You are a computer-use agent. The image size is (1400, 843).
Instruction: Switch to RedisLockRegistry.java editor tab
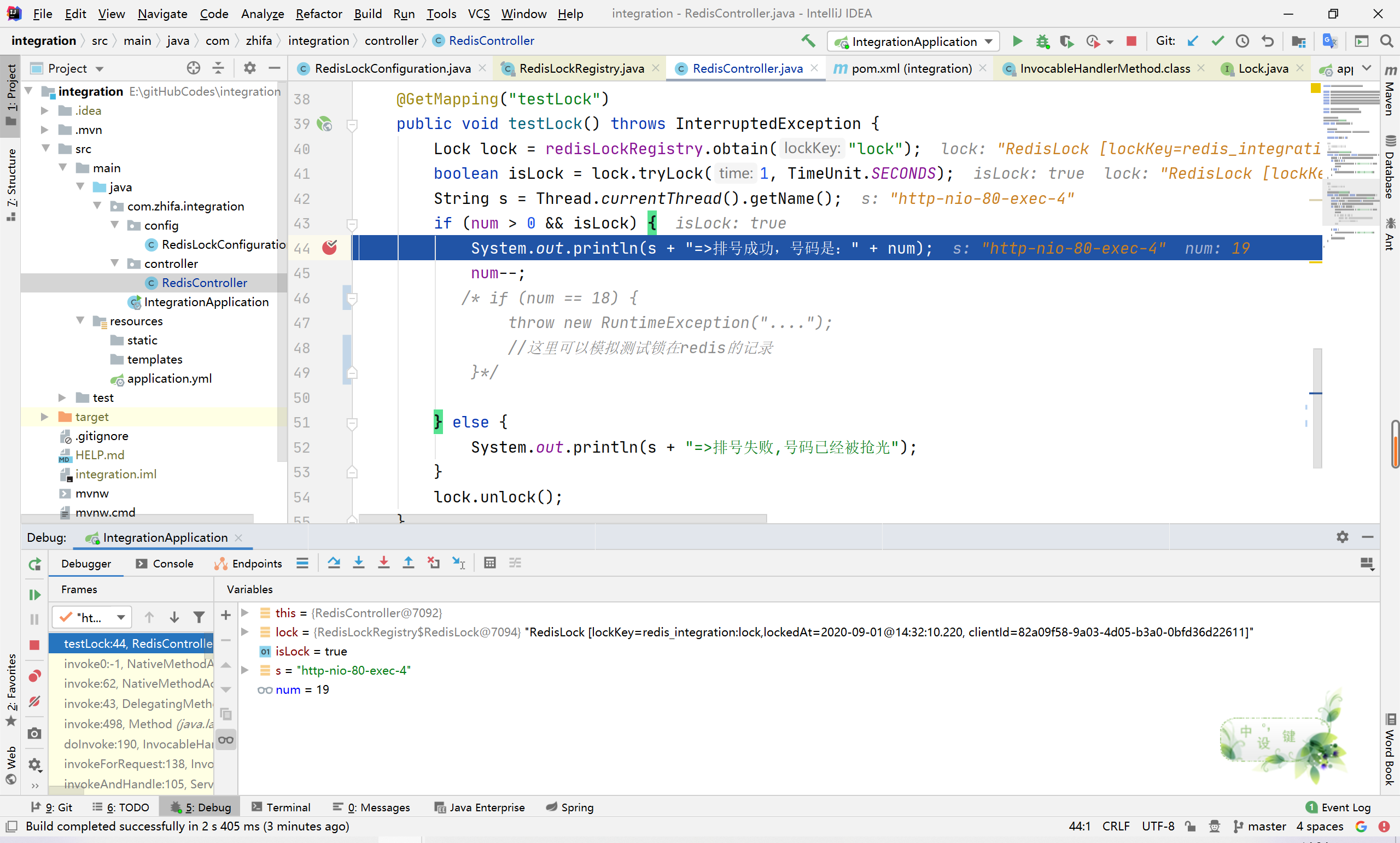coord(581,68)
